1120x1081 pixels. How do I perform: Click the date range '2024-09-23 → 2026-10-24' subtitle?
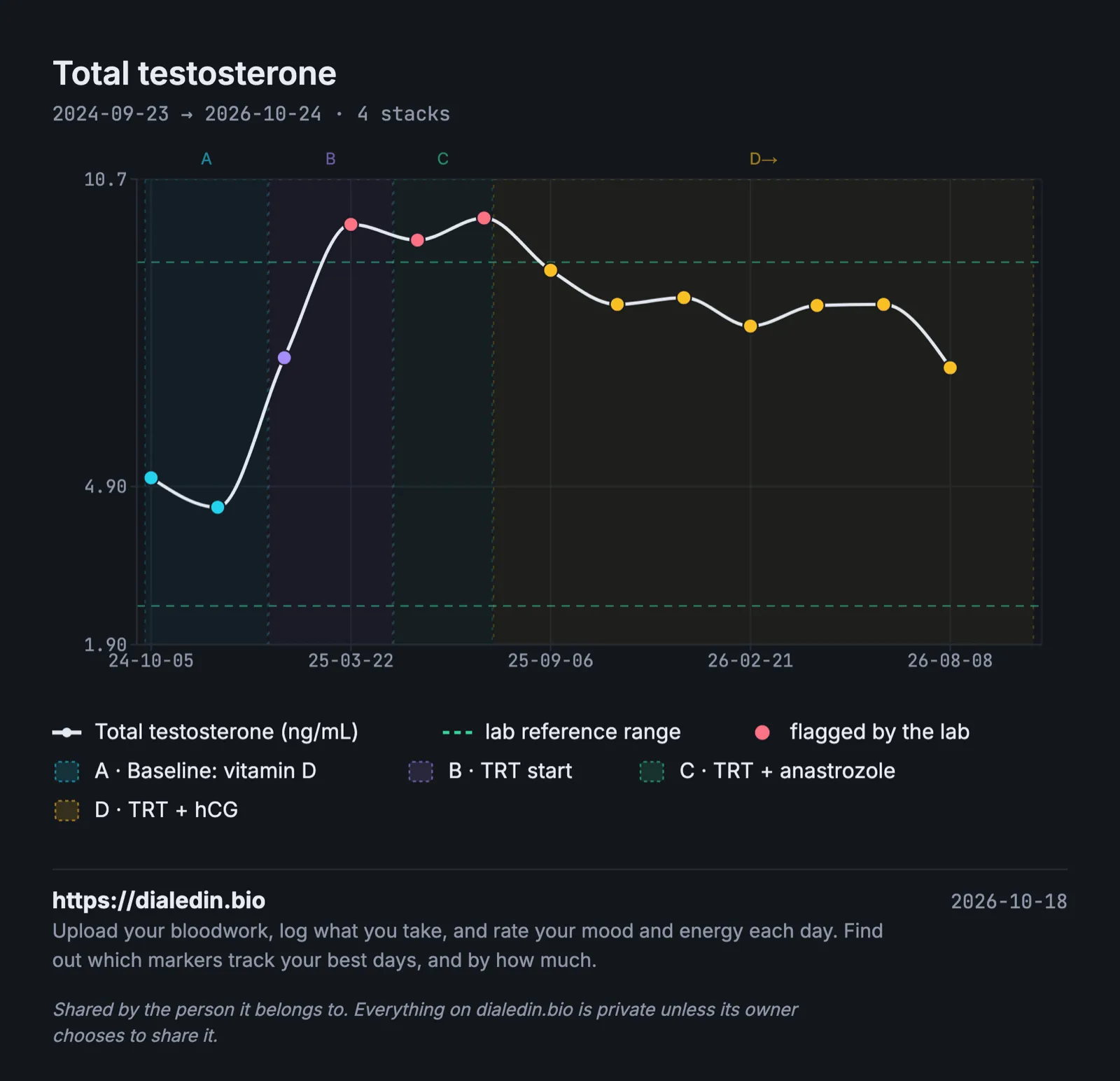(187, 114)
